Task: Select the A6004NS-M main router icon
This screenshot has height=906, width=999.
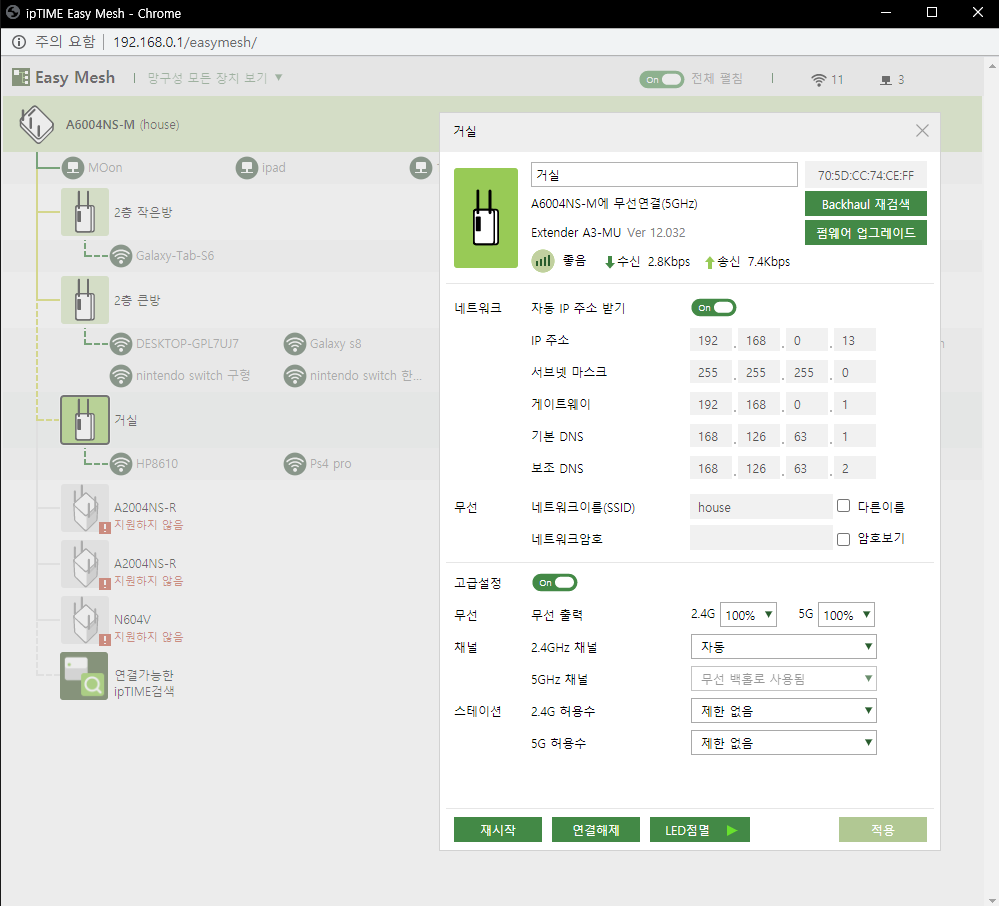Action: [x=36, y=124]
